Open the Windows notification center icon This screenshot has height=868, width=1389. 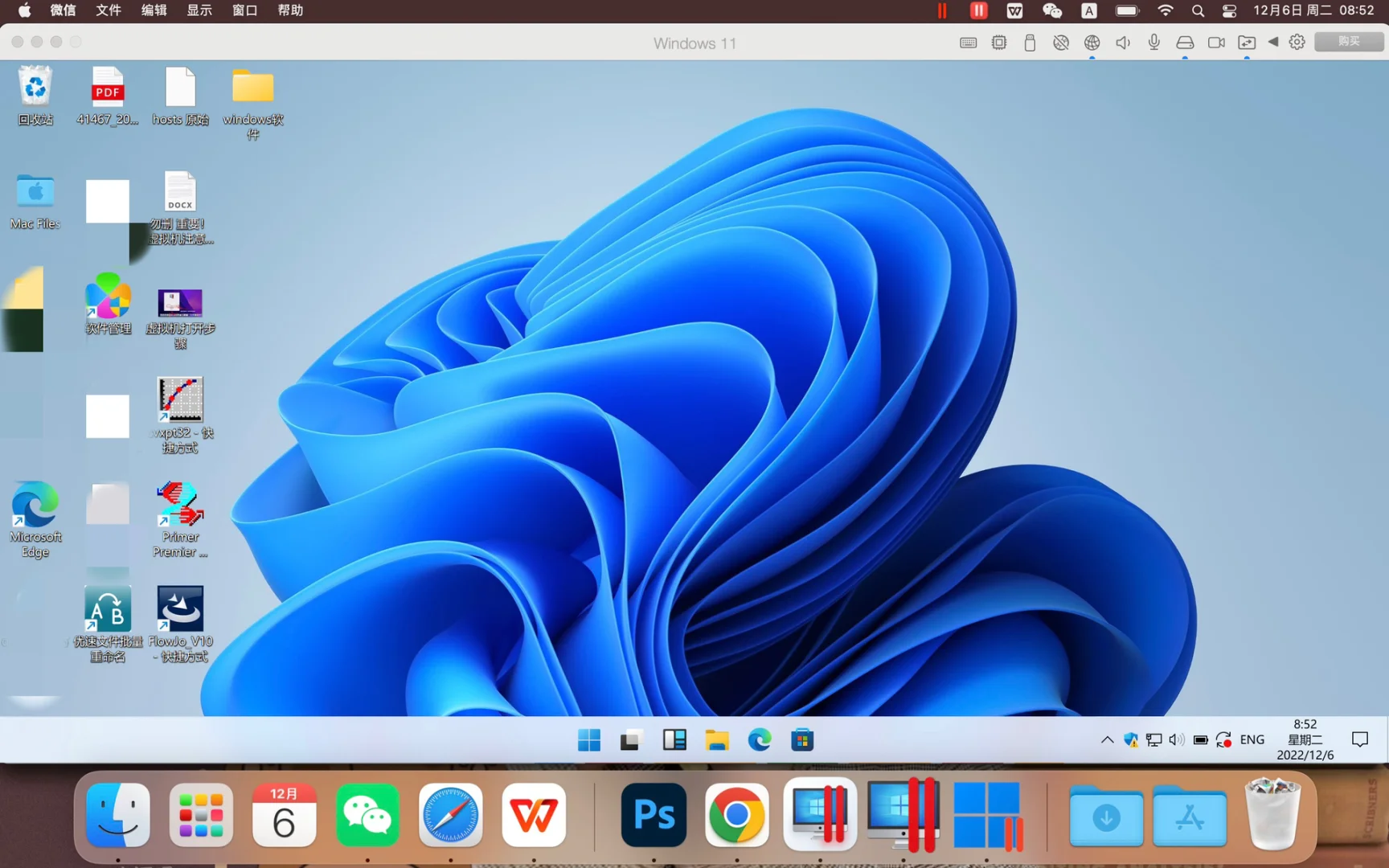point(1360,739)
